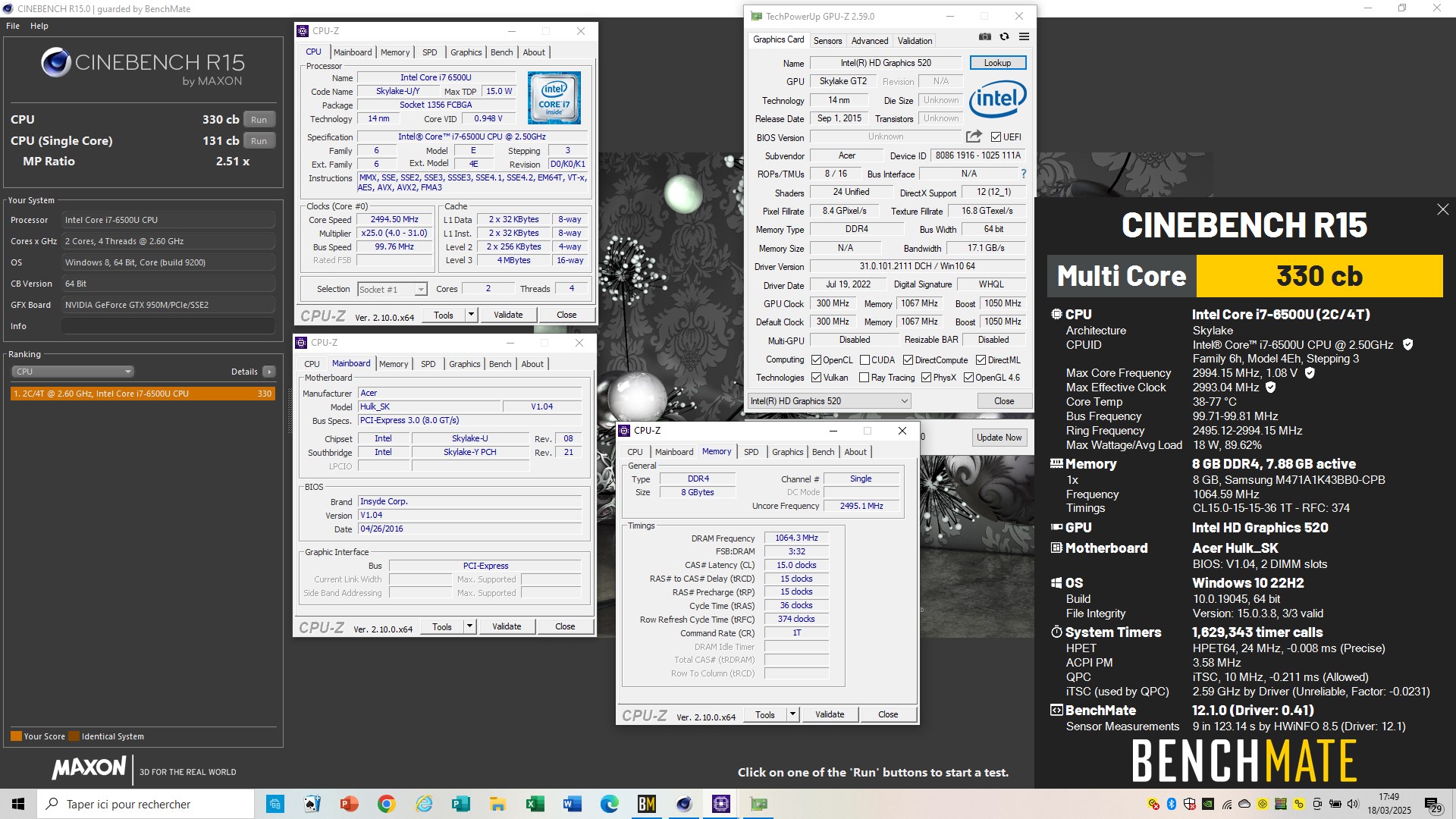Click the Intel logo in GPU-Z
Viewport: 1456px width, 819px height.
[x=997, y=99]
